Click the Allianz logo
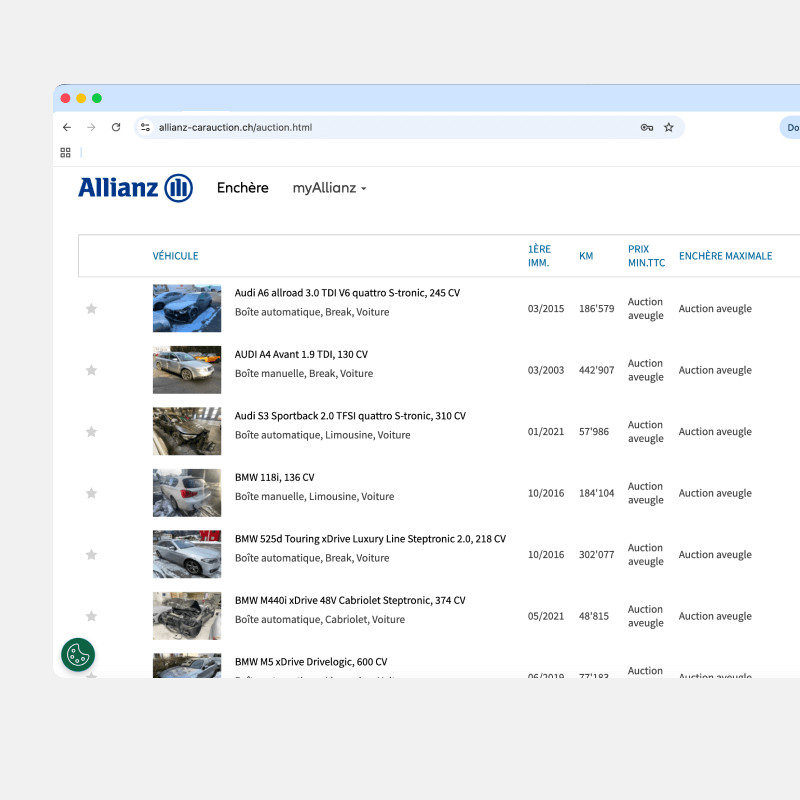 136,188
